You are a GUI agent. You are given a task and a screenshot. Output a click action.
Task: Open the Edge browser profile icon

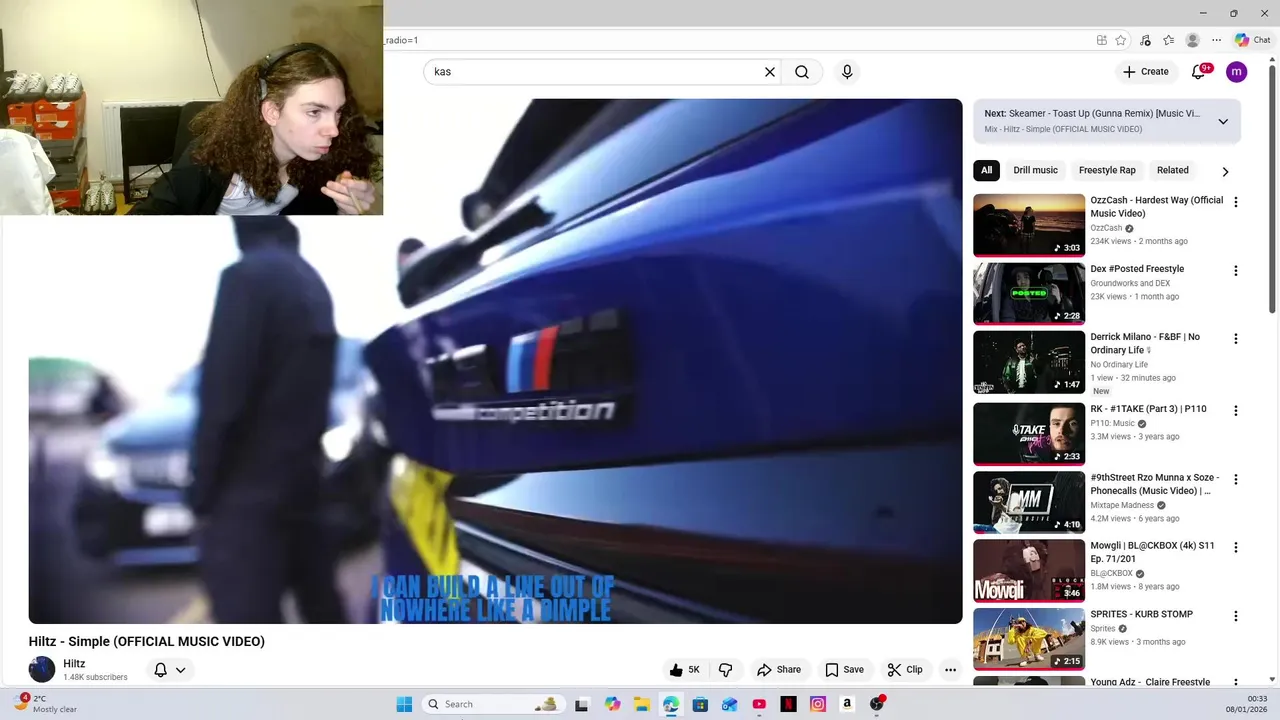[x=1192, y=40]
